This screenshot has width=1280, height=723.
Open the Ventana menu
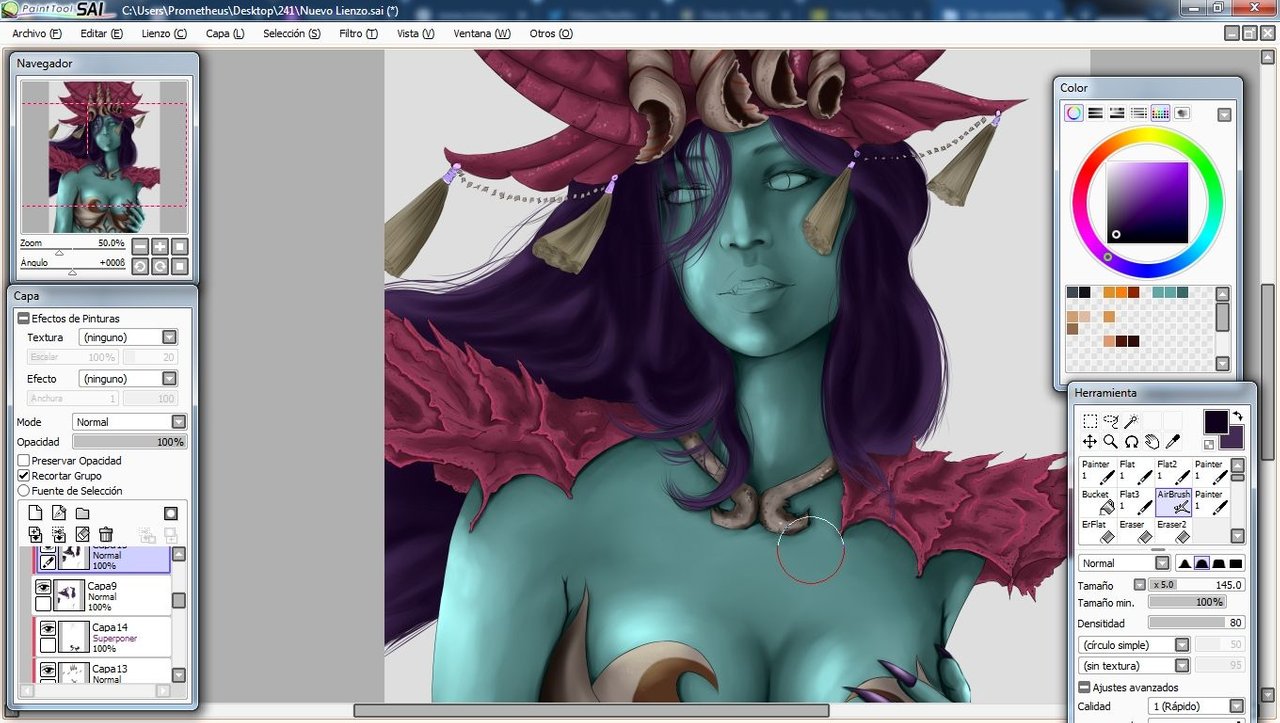click(x=482, y=33)
